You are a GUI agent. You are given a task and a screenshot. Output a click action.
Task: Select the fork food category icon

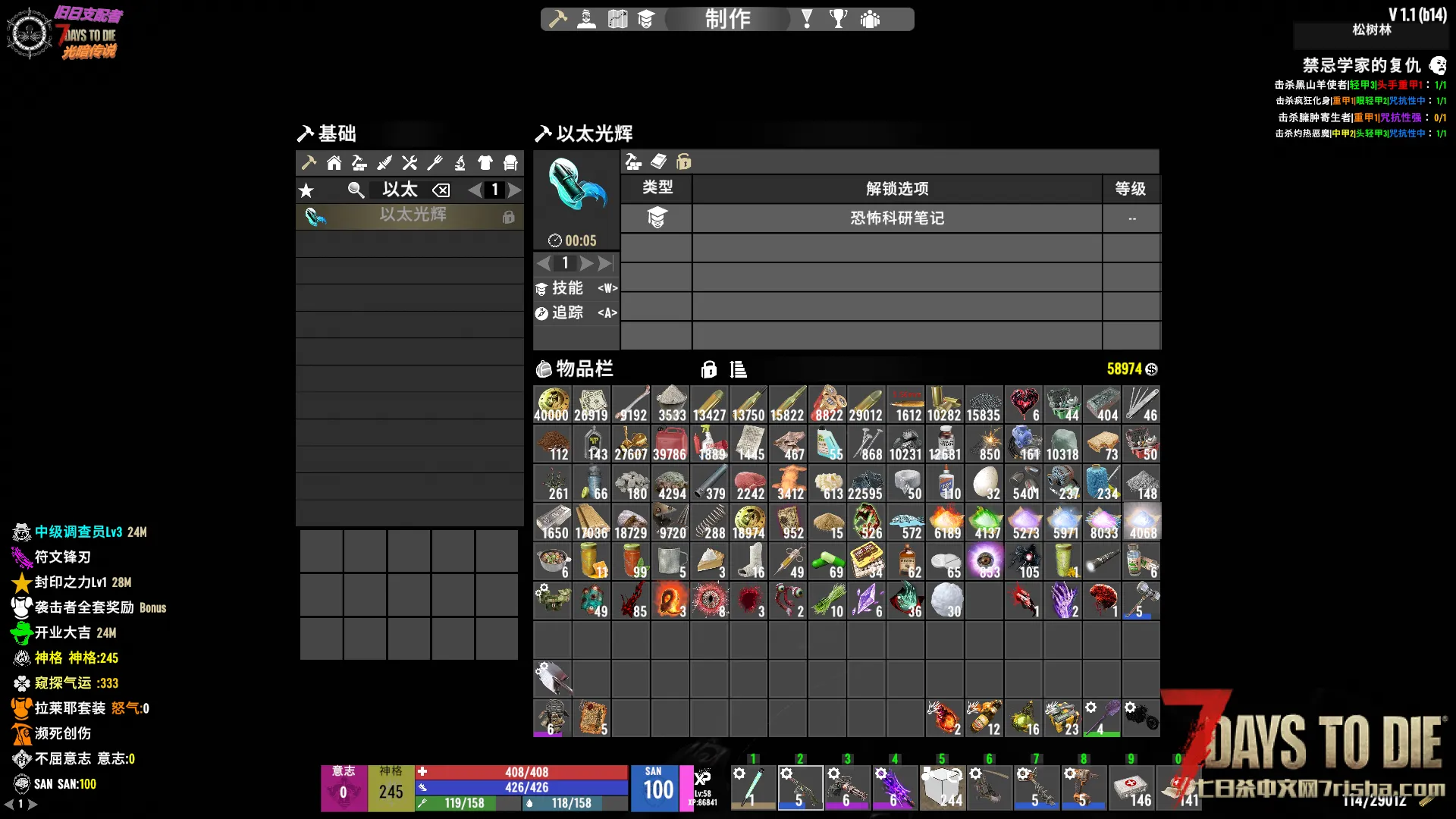tap(435, 162)
